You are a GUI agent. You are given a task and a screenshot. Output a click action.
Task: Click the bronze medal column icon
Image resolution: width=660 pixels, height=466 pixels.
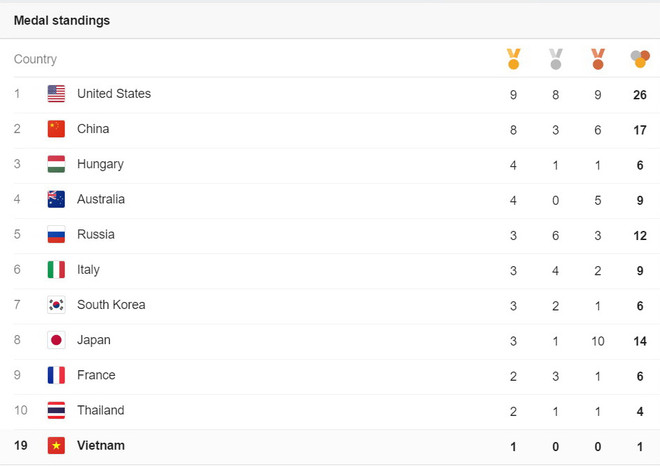click(x=598, y=59)
